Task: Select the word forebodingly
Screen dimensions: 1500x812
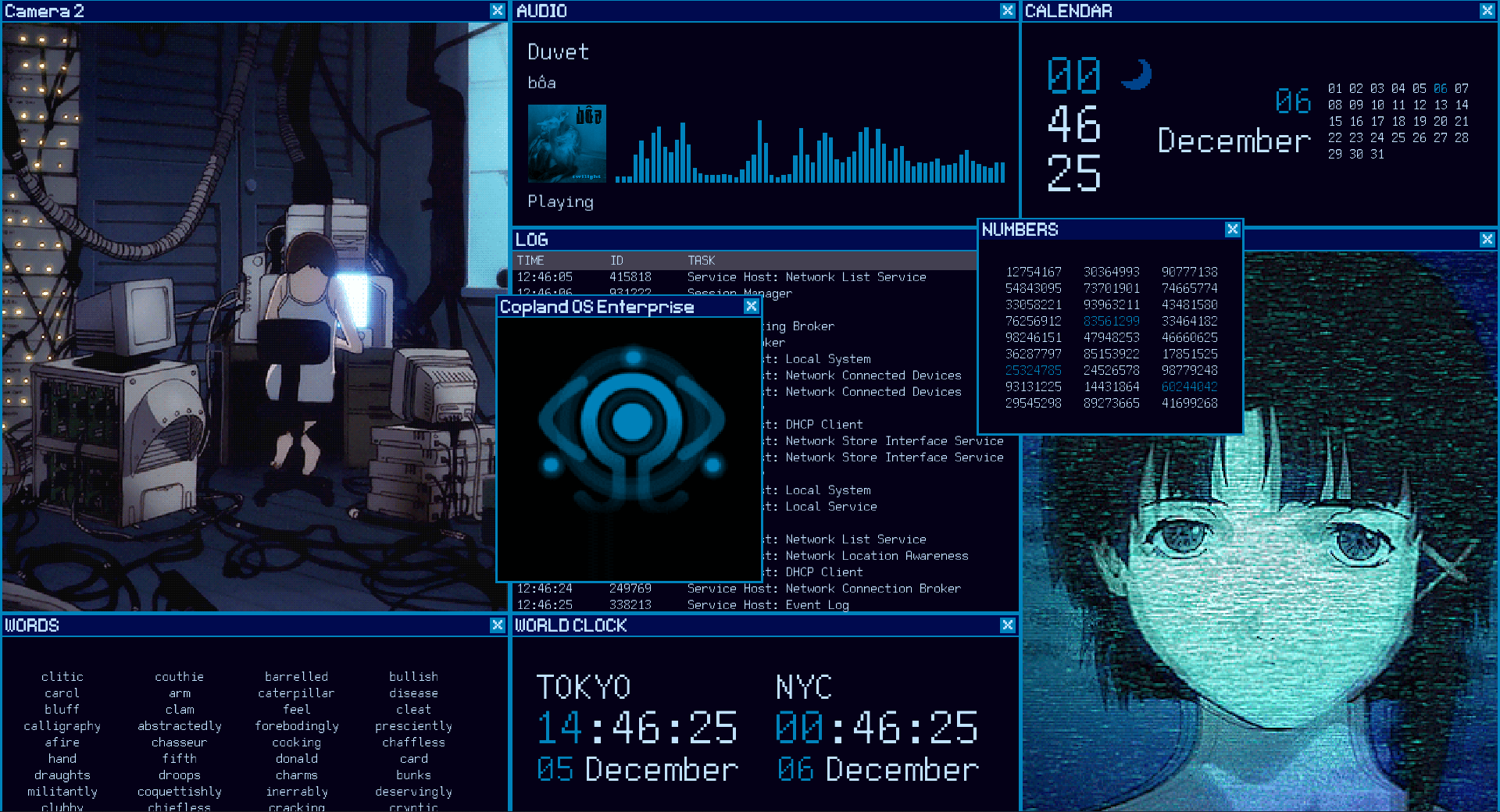Action: pos(296,726)
